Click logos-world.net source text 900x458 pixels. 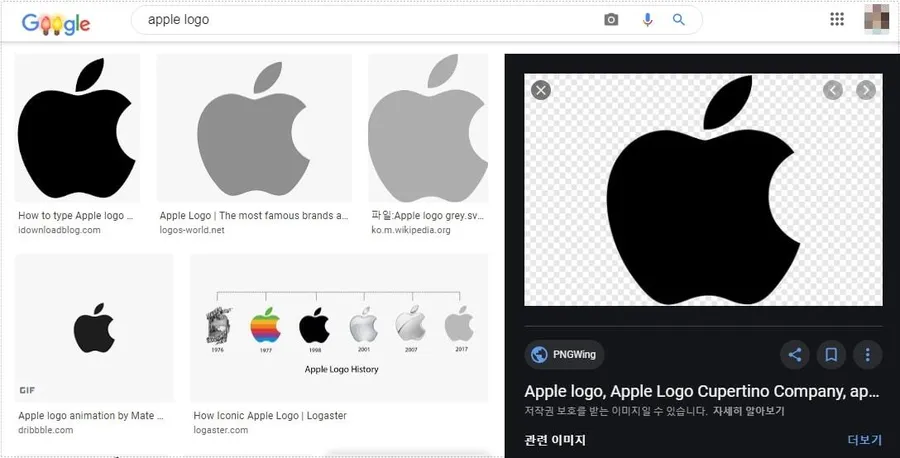click(192, 230)
